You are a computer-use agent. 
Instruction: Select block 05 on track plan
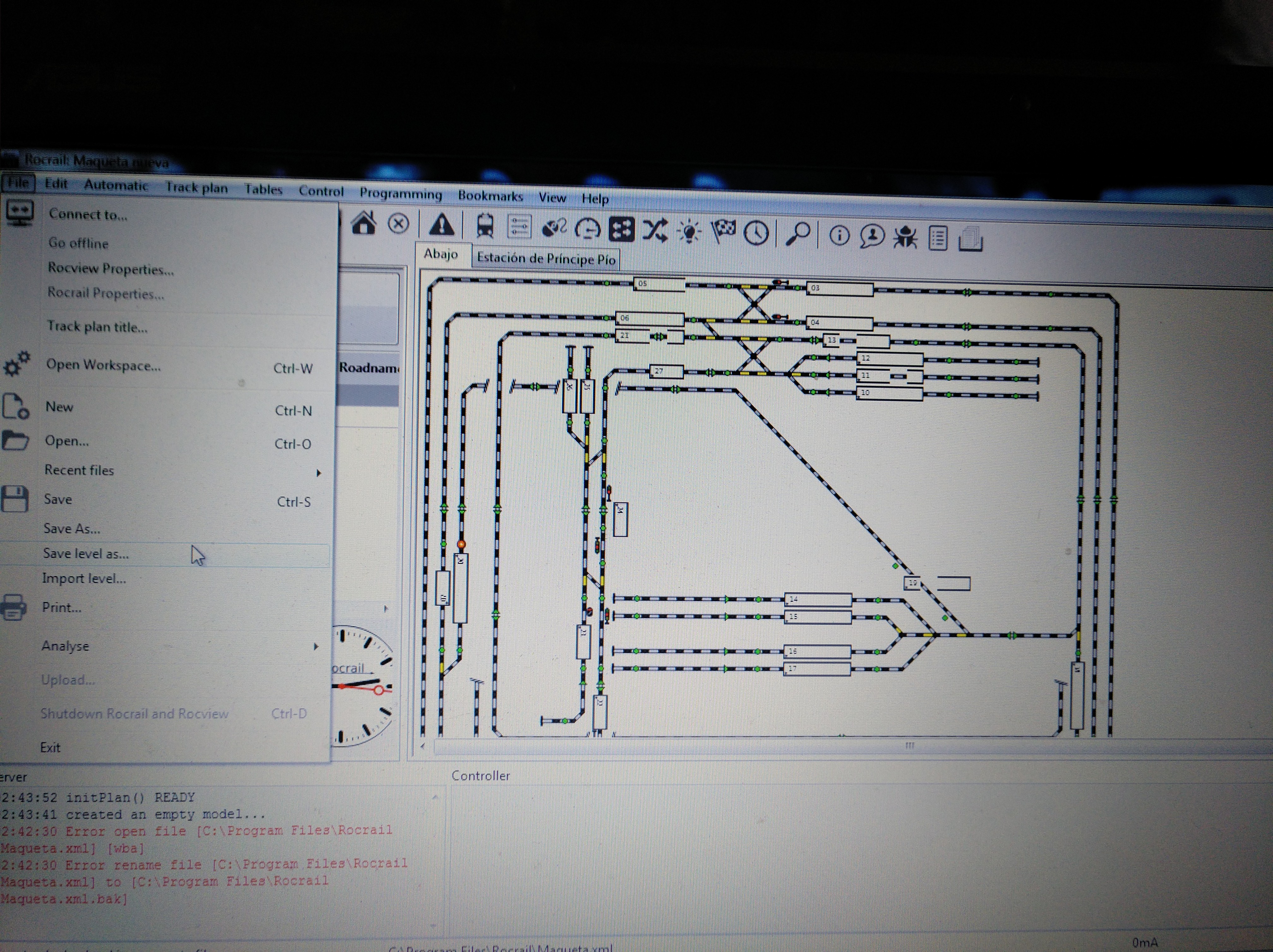point(659,284)
